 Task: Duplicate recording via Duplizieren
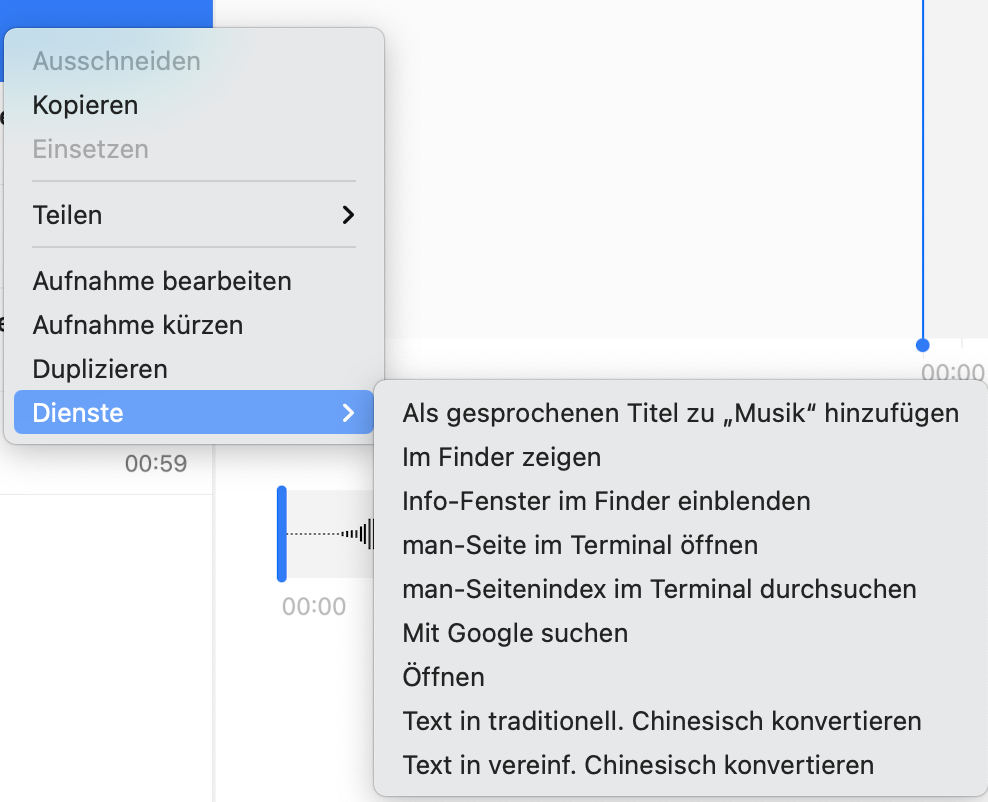pos(100,369)
